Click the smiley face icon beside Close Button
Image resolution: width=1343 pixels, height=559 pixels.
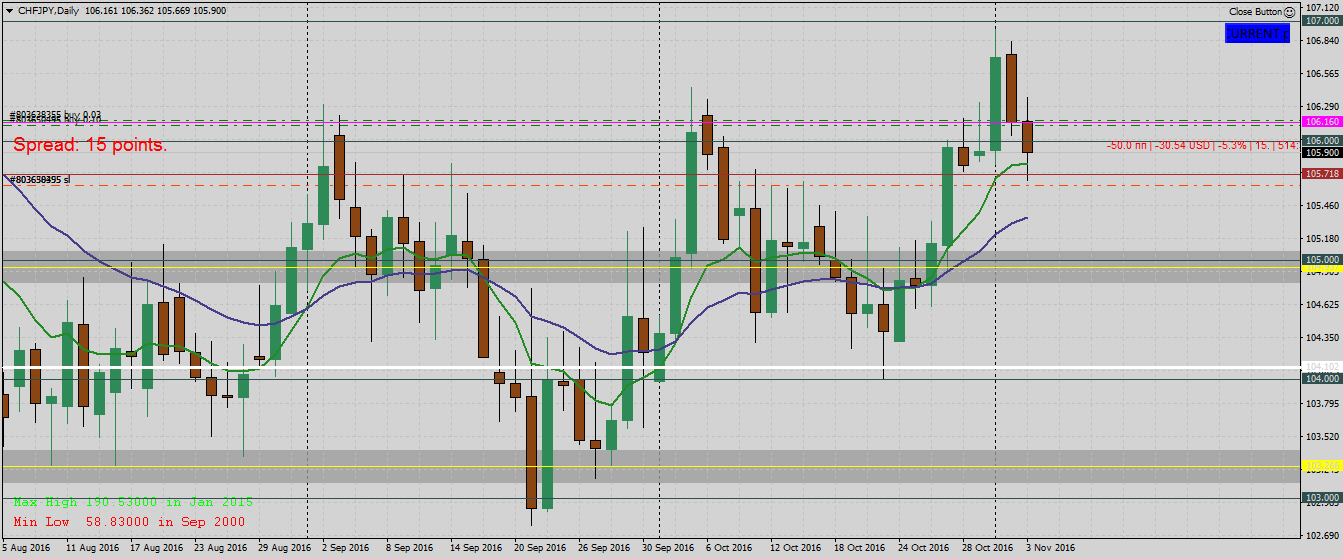[x=1290, y=12]
